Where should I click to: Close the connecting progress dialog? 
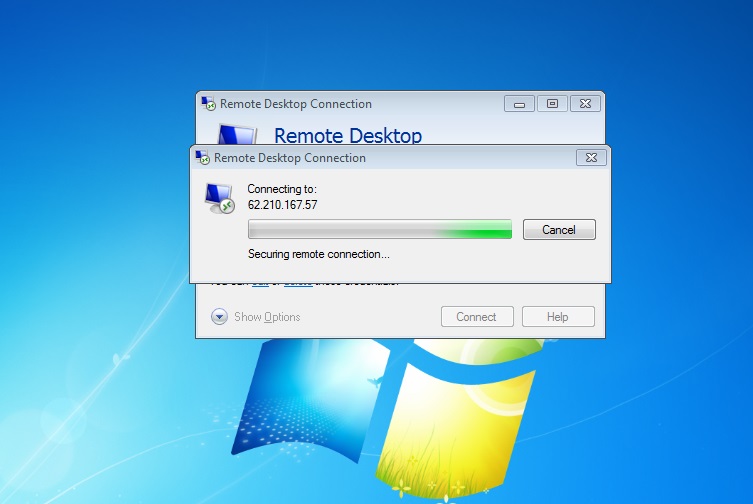click(591, 158)
